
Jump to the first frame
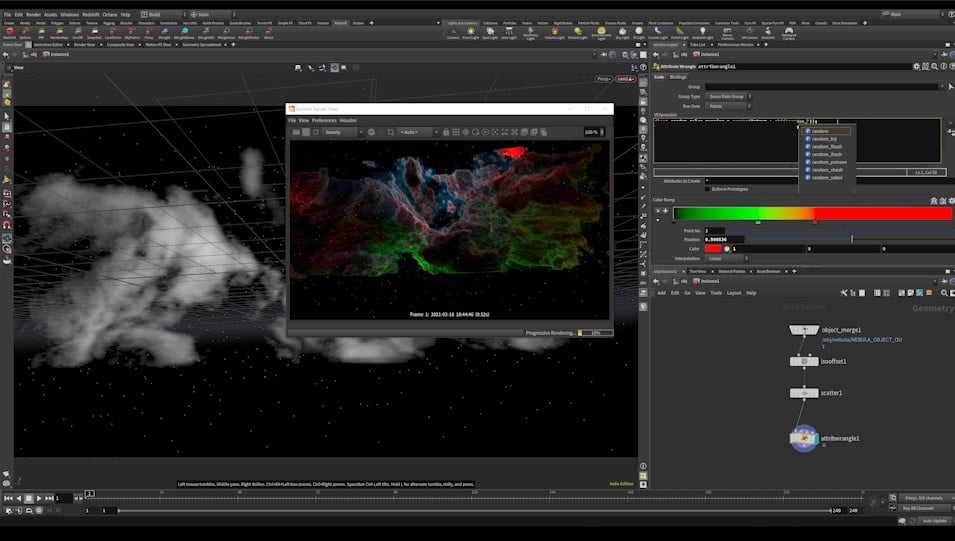(x=8, y=498)
